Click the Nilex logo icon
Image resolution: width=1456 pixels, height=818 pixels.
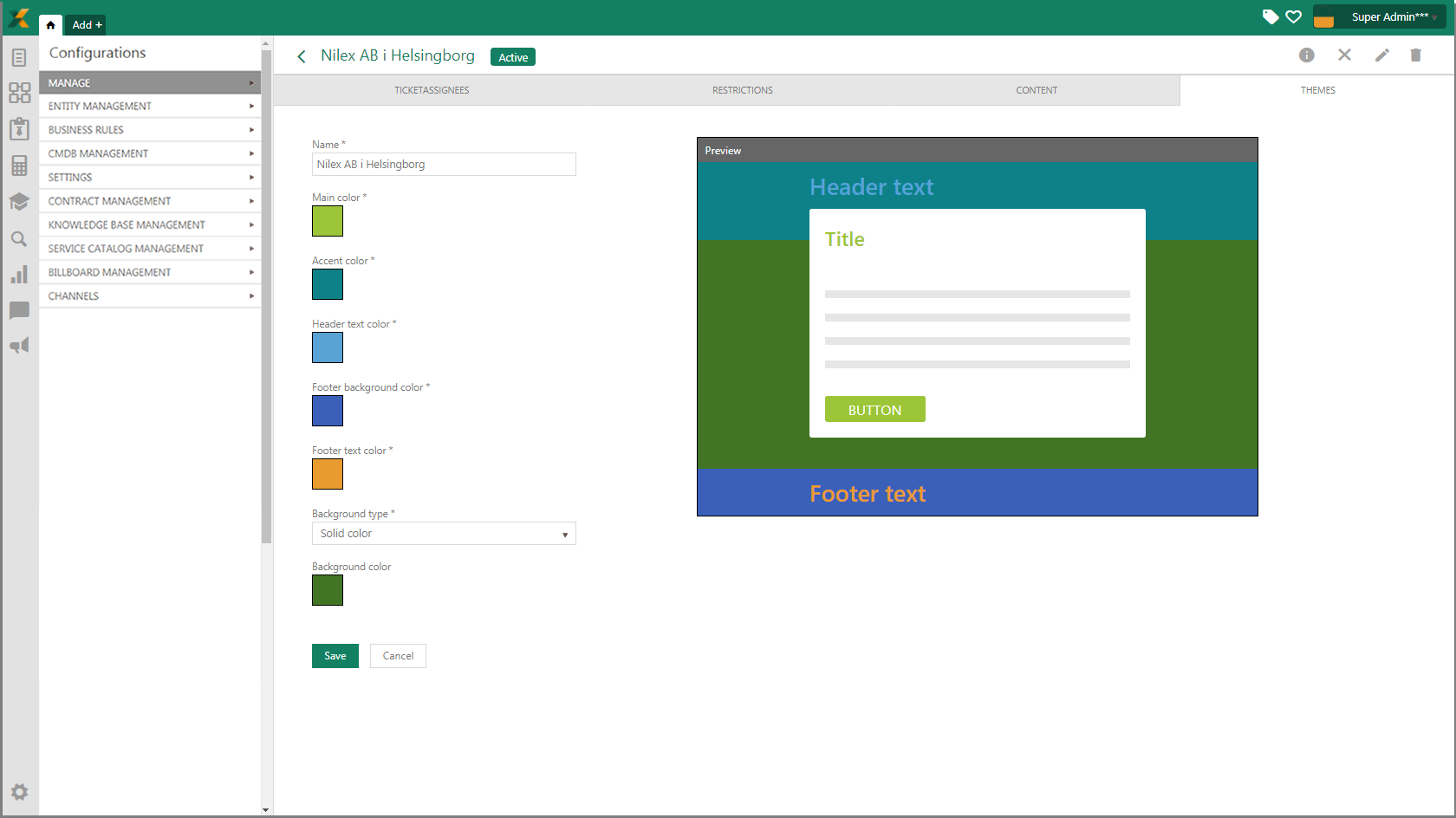tap(18, 18)
